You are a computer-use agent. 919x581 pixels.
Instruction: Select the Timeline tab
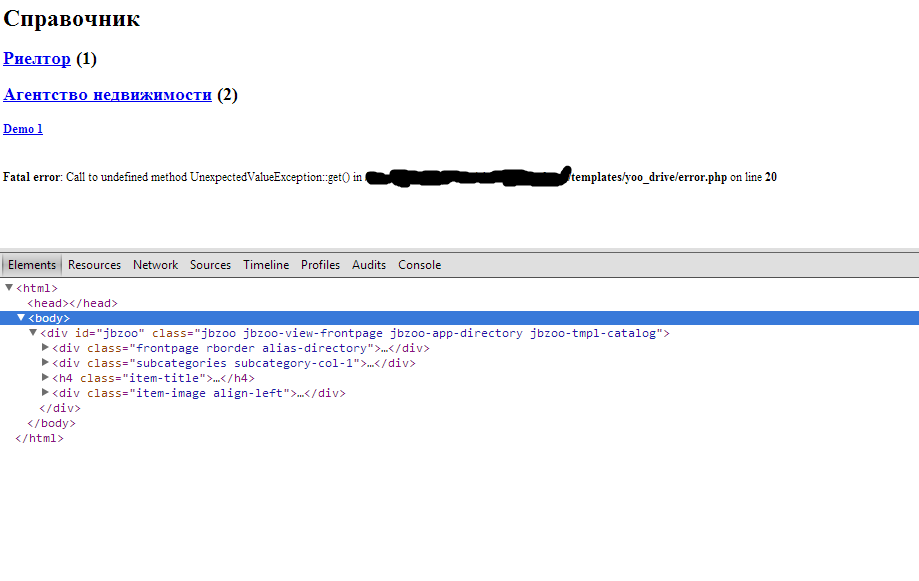[x=266, y=265]
